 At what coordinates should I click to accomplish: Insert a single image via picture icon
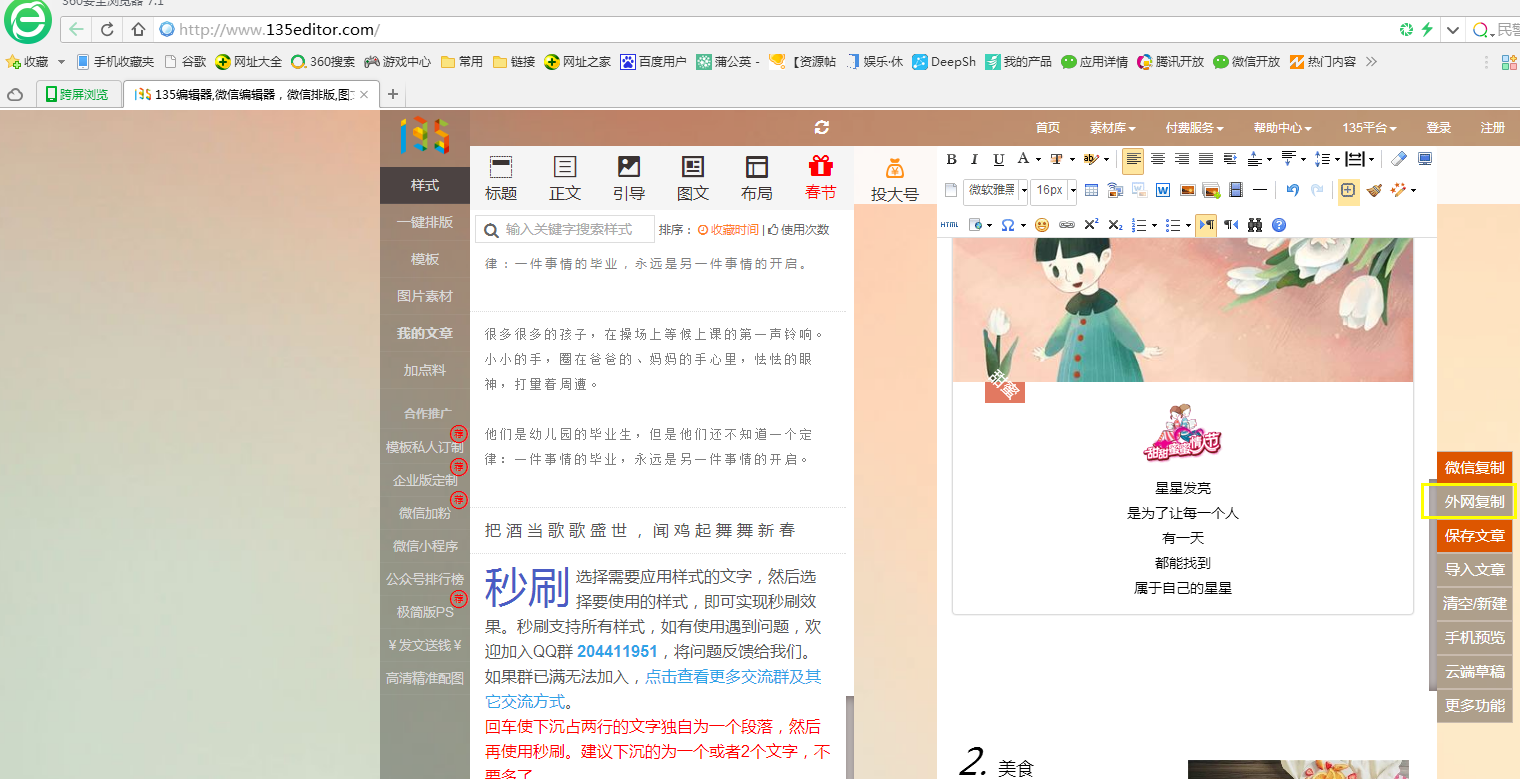click(1188, 190)
